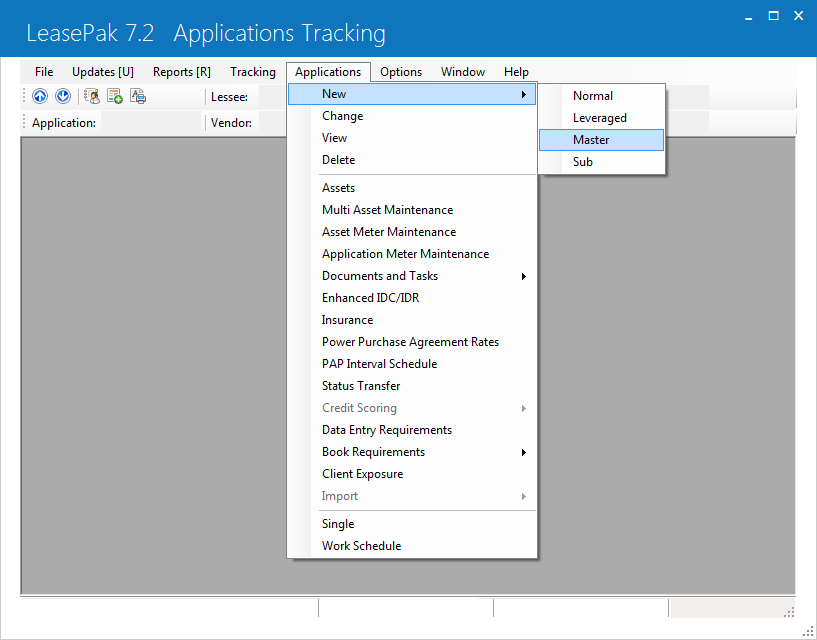The image size is (817, 640).
Task: Select Insurance menu entry
Action: 412,320
